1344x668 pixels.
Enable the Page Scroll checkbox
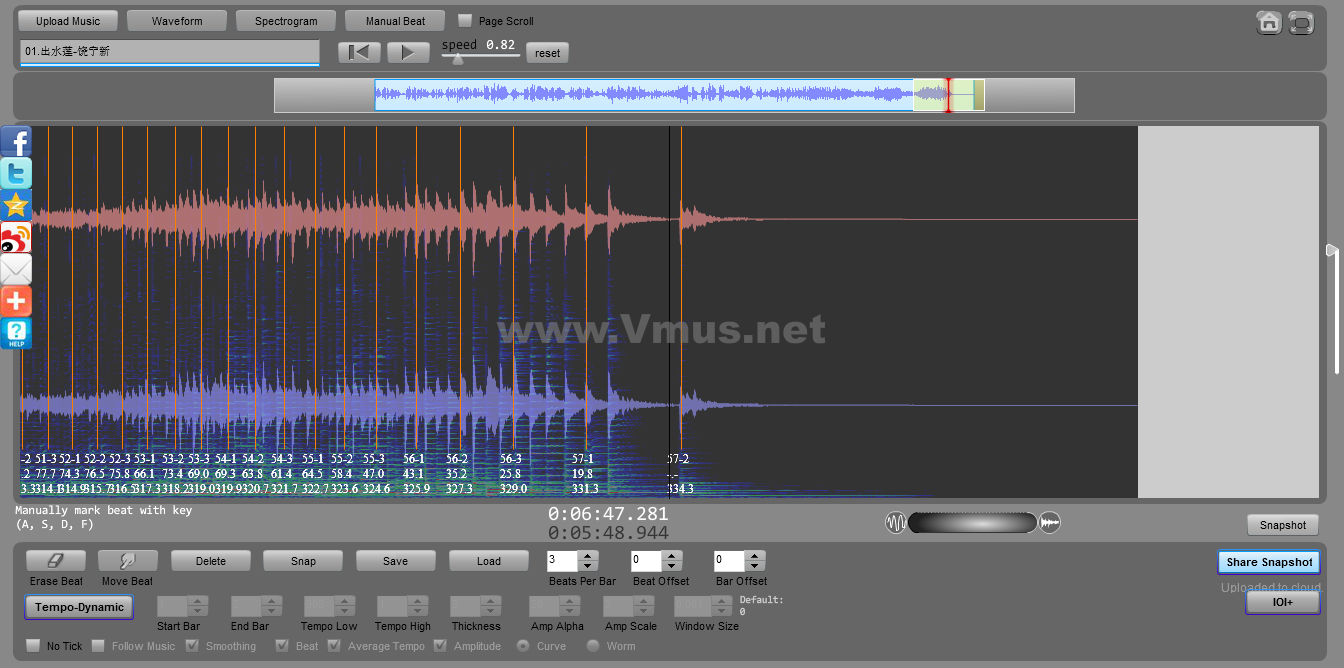[x=465, y=20]
